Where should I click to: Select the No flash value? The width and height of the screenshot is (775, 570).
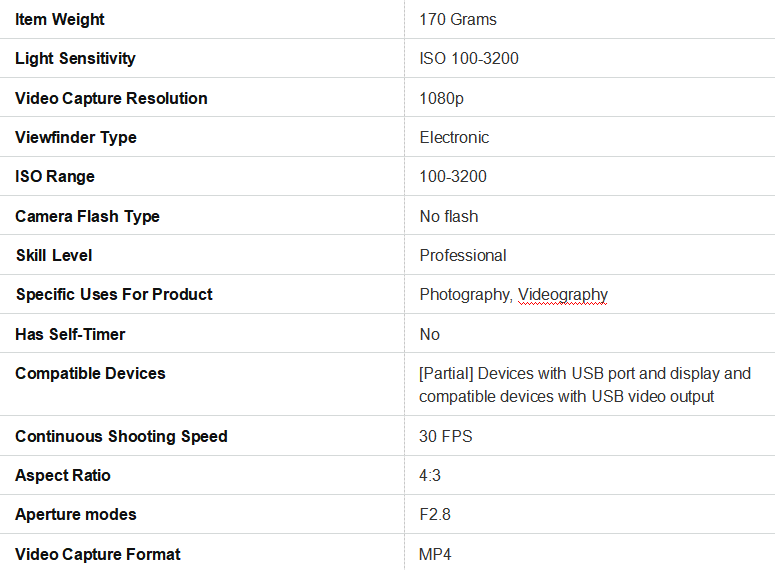pyautogui.click(x=449, y=216)
